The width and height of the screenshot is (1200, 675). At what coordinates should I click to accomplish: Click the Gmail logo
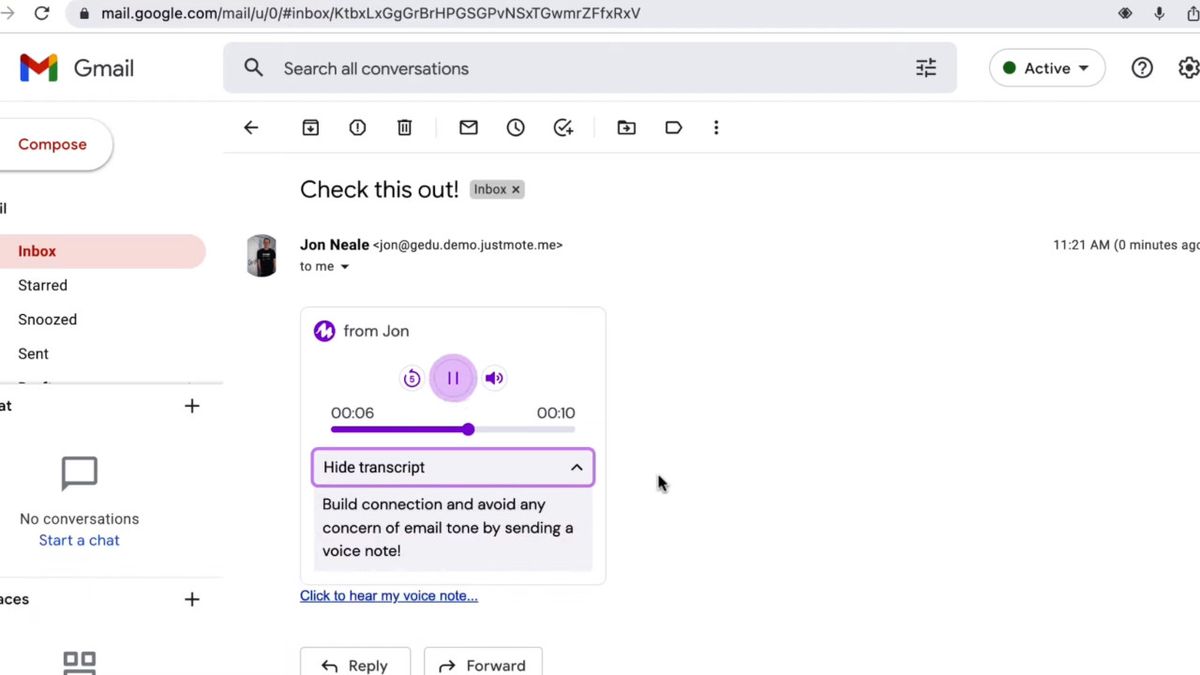coord(76,68)
